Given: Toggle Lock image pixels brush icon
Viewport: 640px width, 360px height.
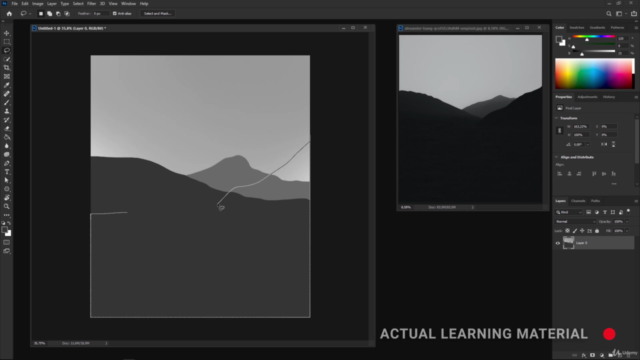Looking at the screenshot, I should click(575, 231).
